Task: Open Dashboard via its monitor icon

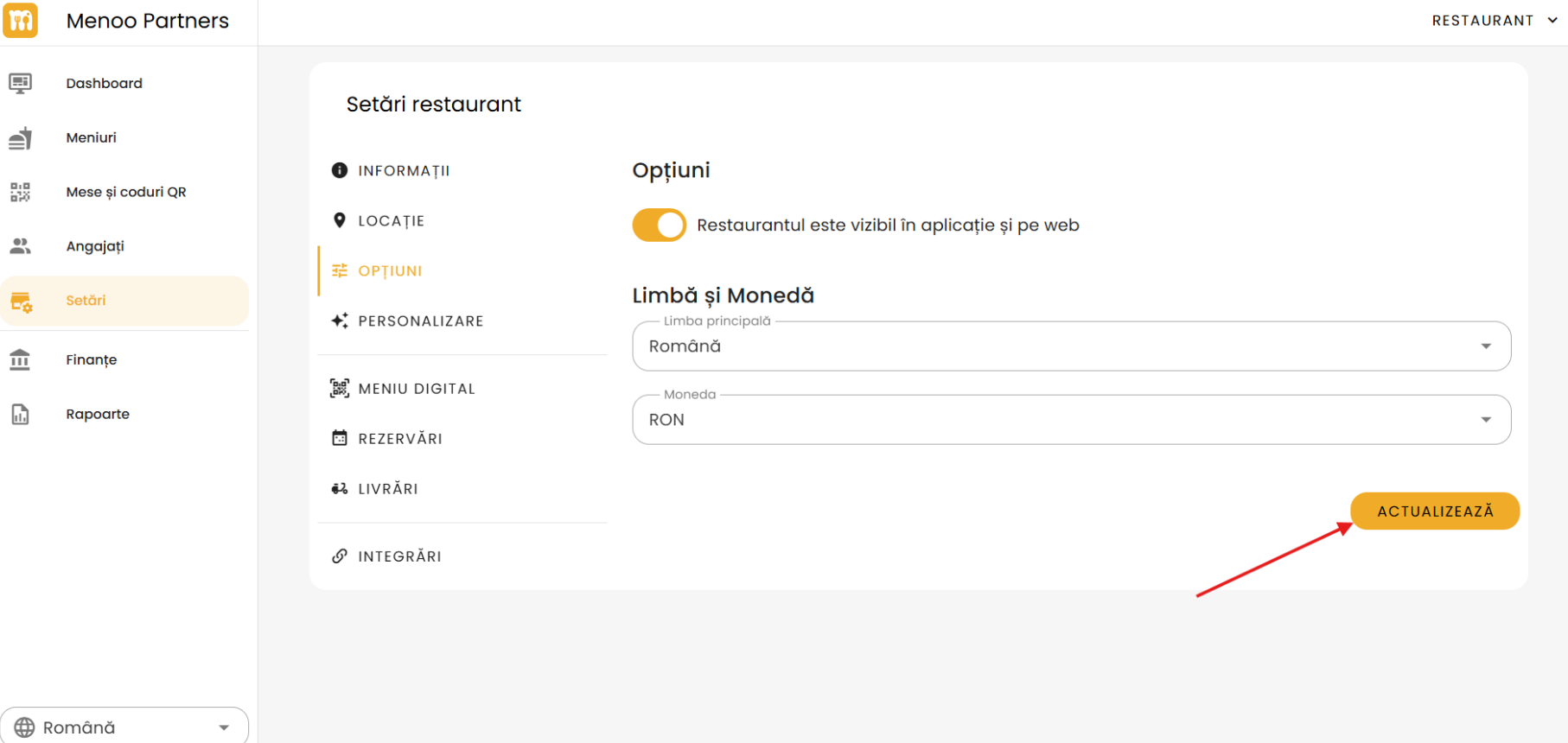Action: click(20, 83)
